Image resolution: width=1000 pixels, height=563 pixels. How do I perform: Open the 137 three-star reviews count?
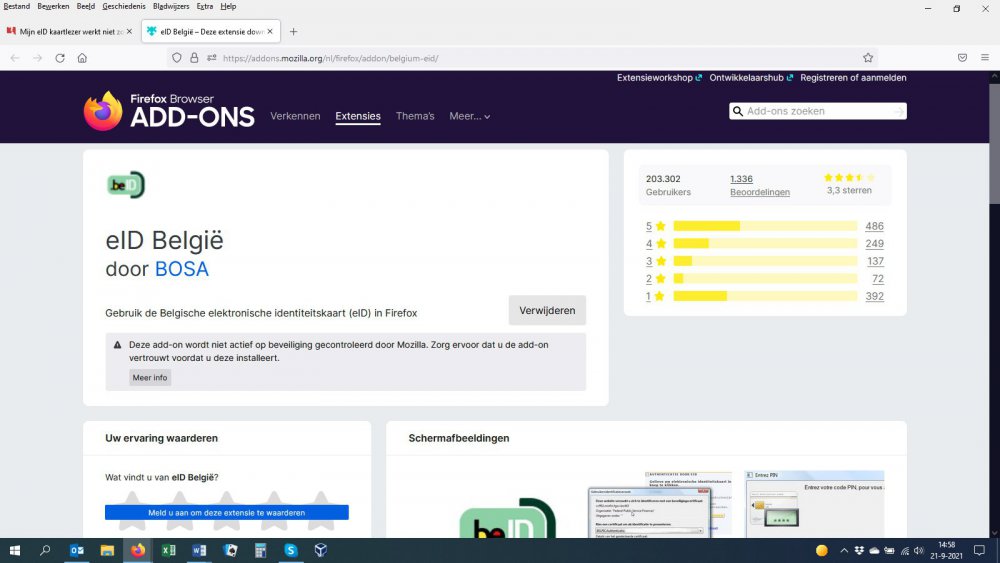point(875,261)
